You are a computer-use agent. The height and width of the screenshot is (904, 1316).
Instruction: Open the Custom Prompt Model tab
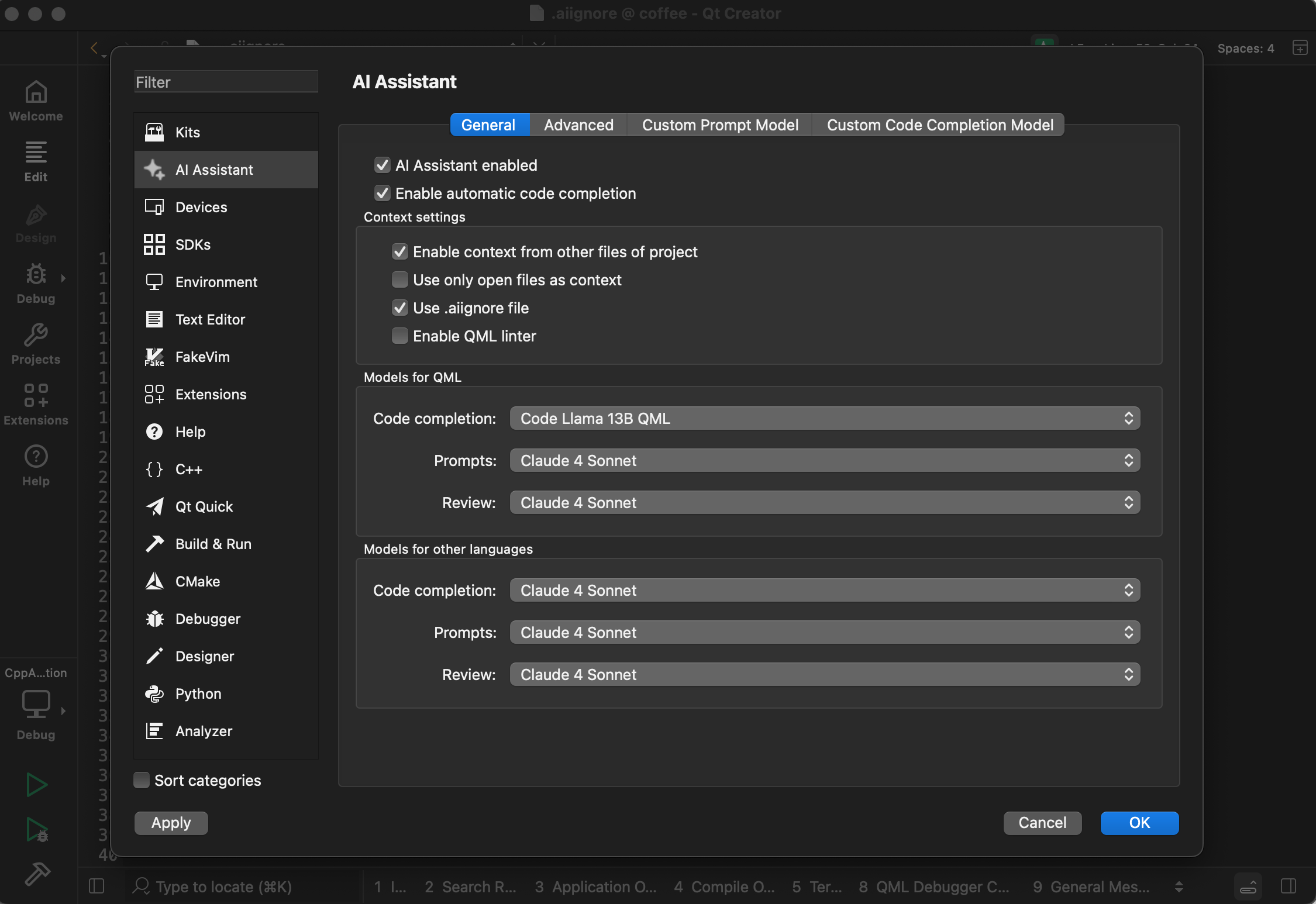[719, 125]
